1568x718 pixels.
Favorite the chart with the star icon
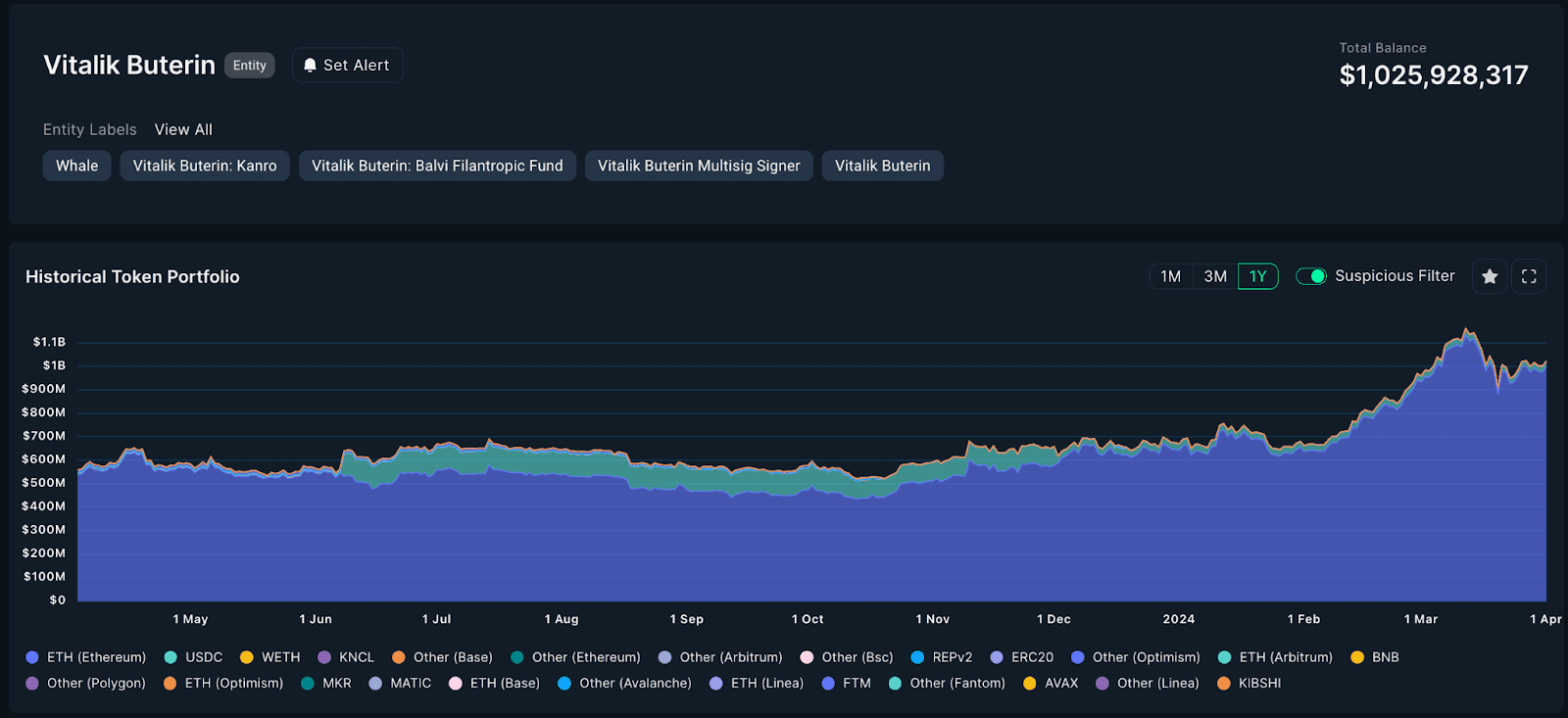(1490, 276)
